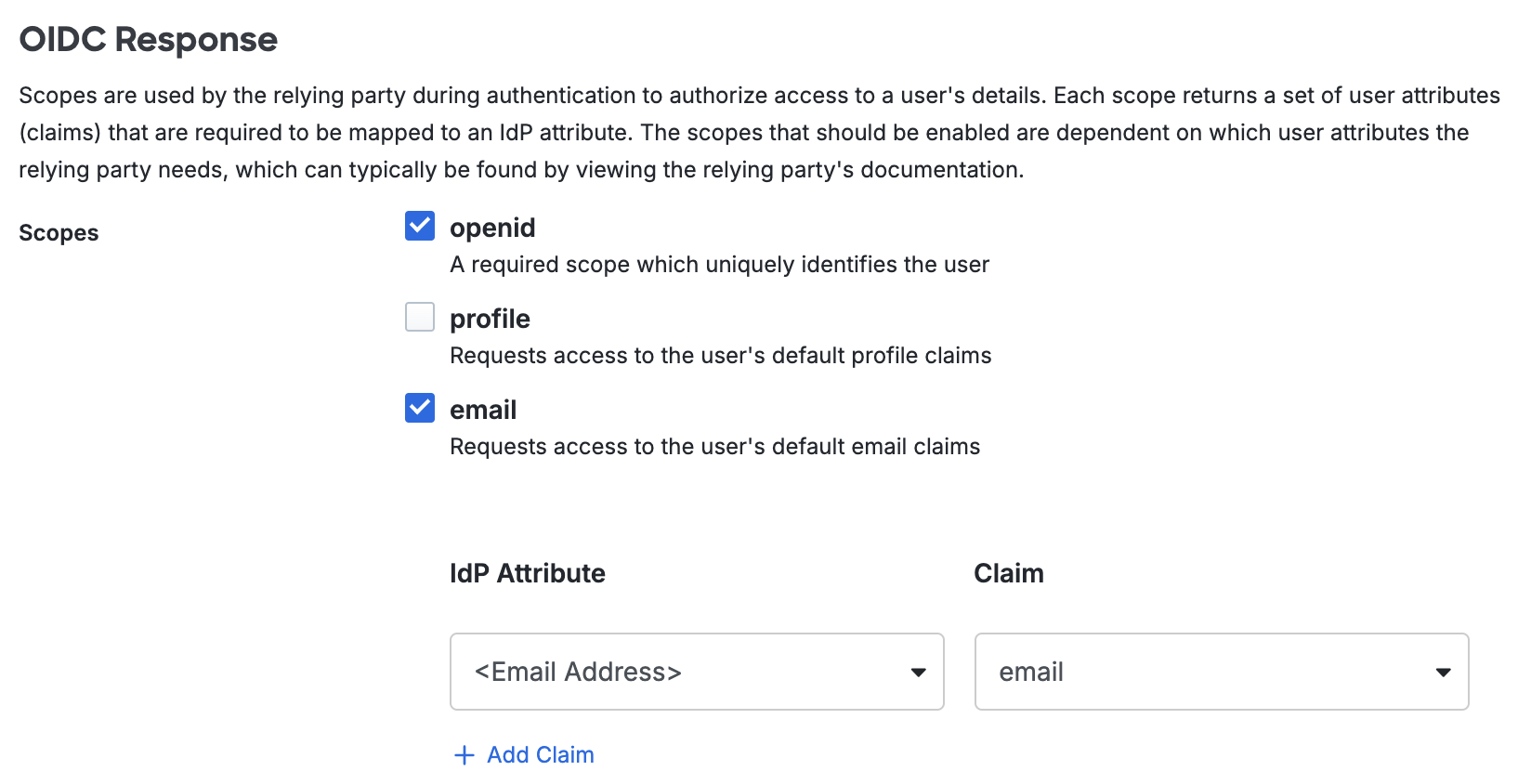Select the email value in the Claim field

[x=1030, y=672]
